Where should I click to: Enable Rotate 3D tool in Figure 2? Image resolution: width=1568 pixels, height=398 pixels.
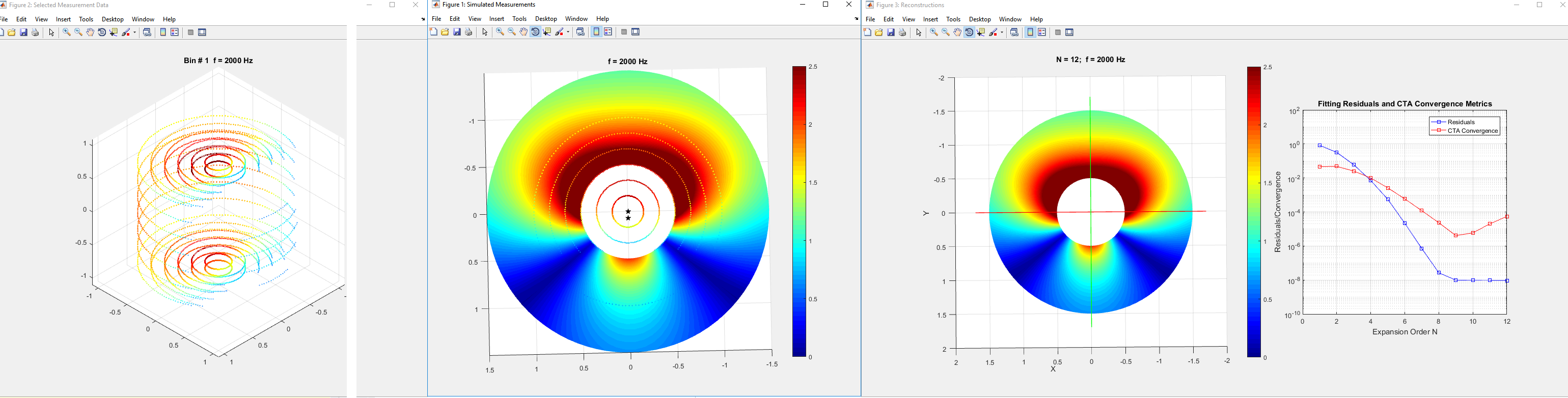[102, 32]
